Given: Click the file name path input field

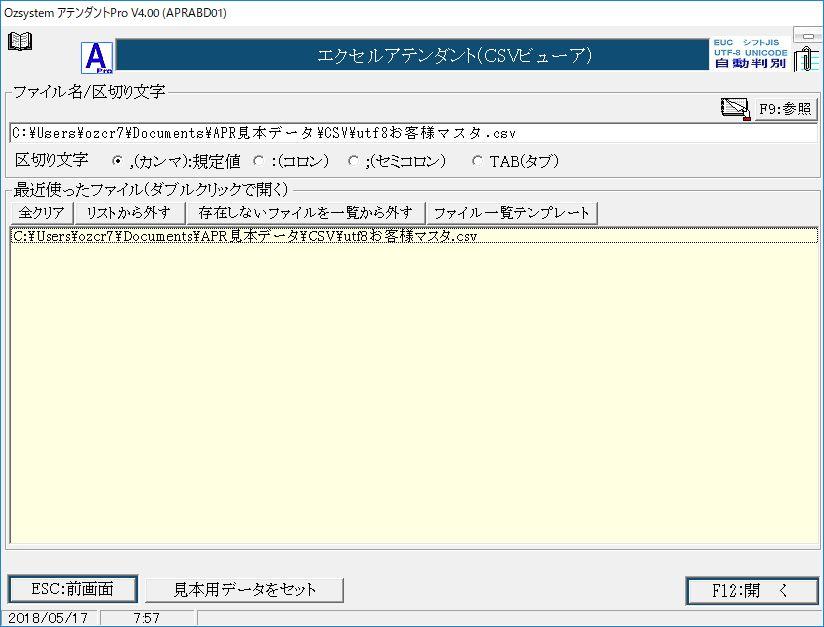Looking at the screenshot, I should pos(414,133).
